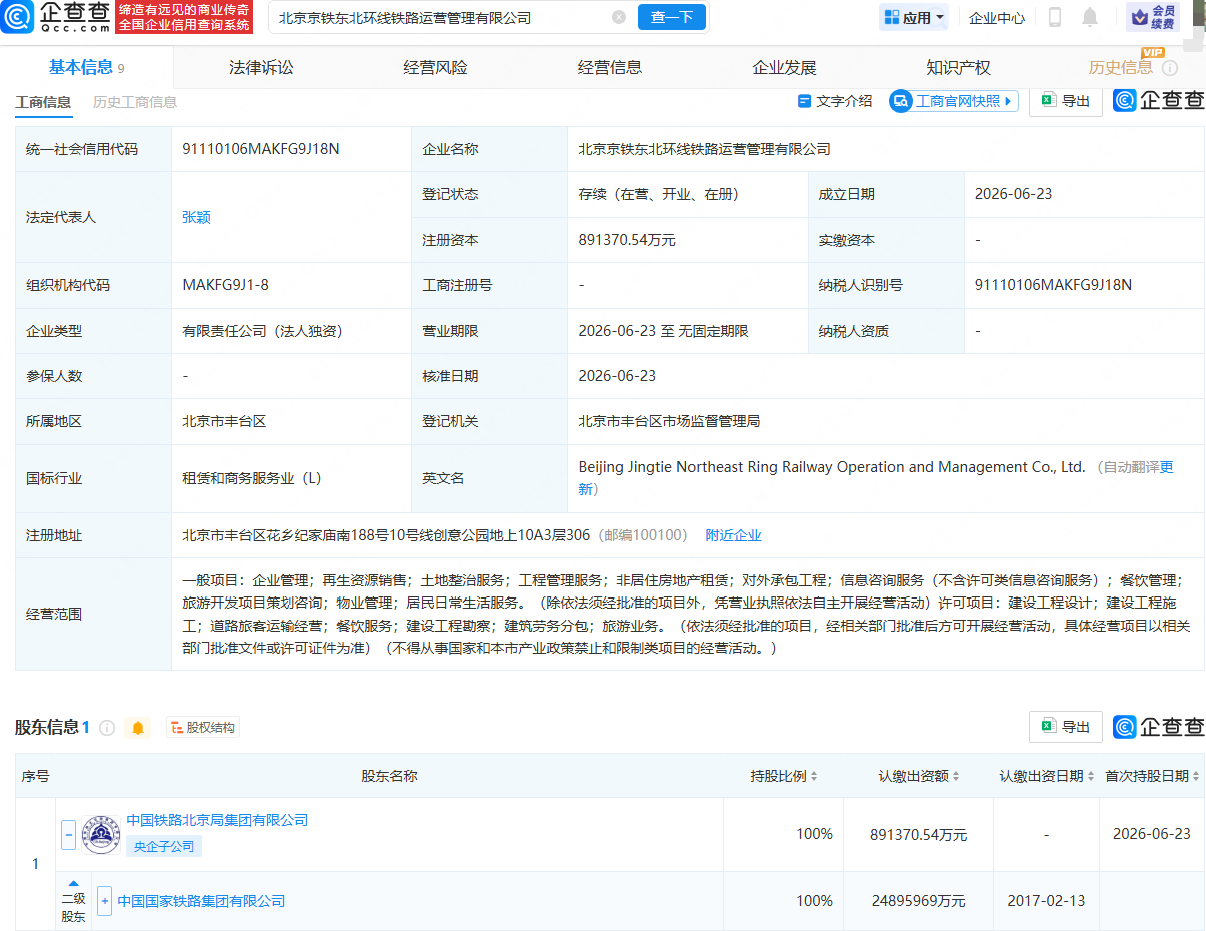Viewport: 1206px width, 931px height.
Task: Click the 24895969万元 contribution amount
Action: 918,901
